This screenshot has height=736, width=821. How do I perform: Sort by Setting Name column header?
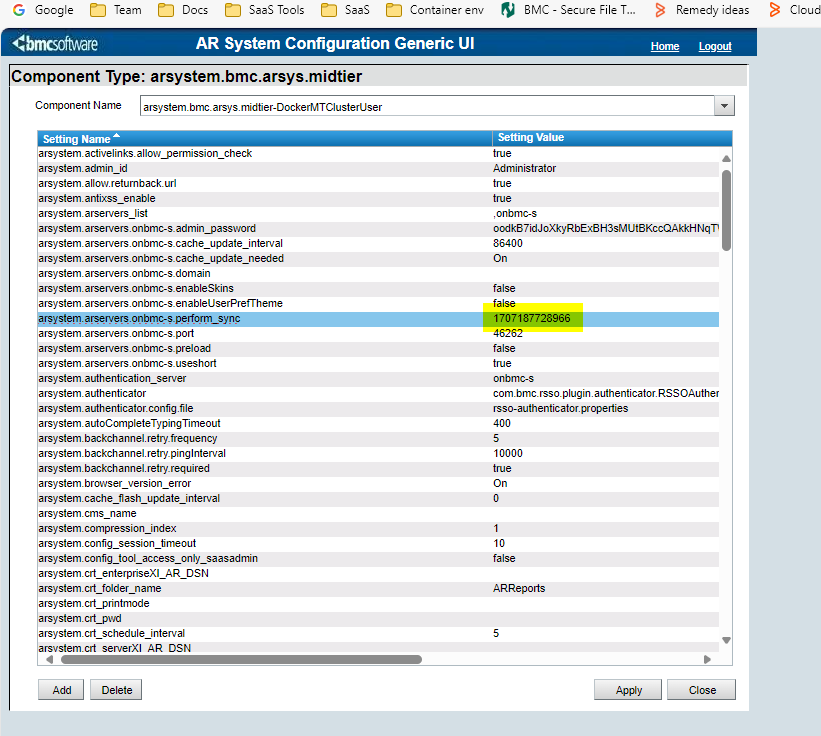(x=76, y=138)
